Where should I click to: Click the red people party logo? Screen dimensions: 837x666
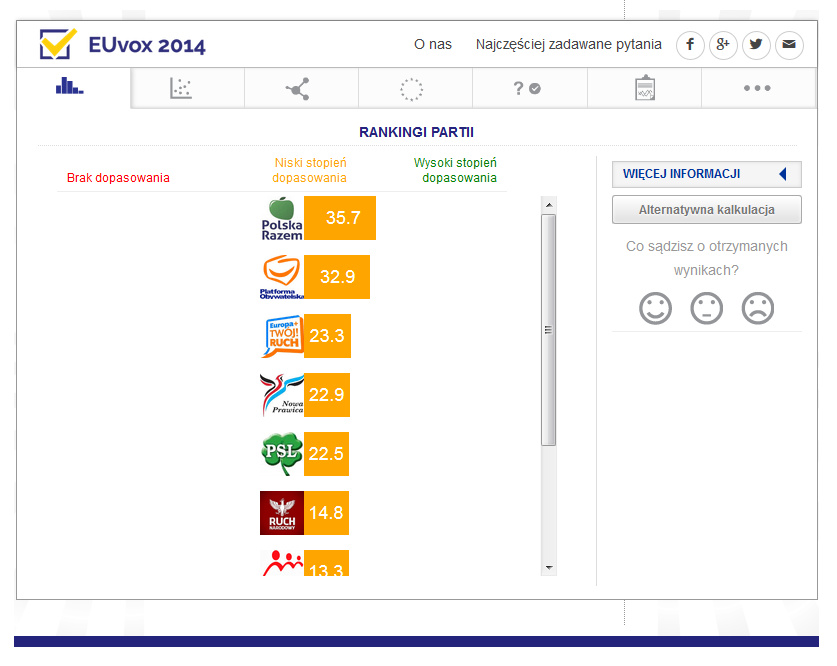[x=282, y=563]
